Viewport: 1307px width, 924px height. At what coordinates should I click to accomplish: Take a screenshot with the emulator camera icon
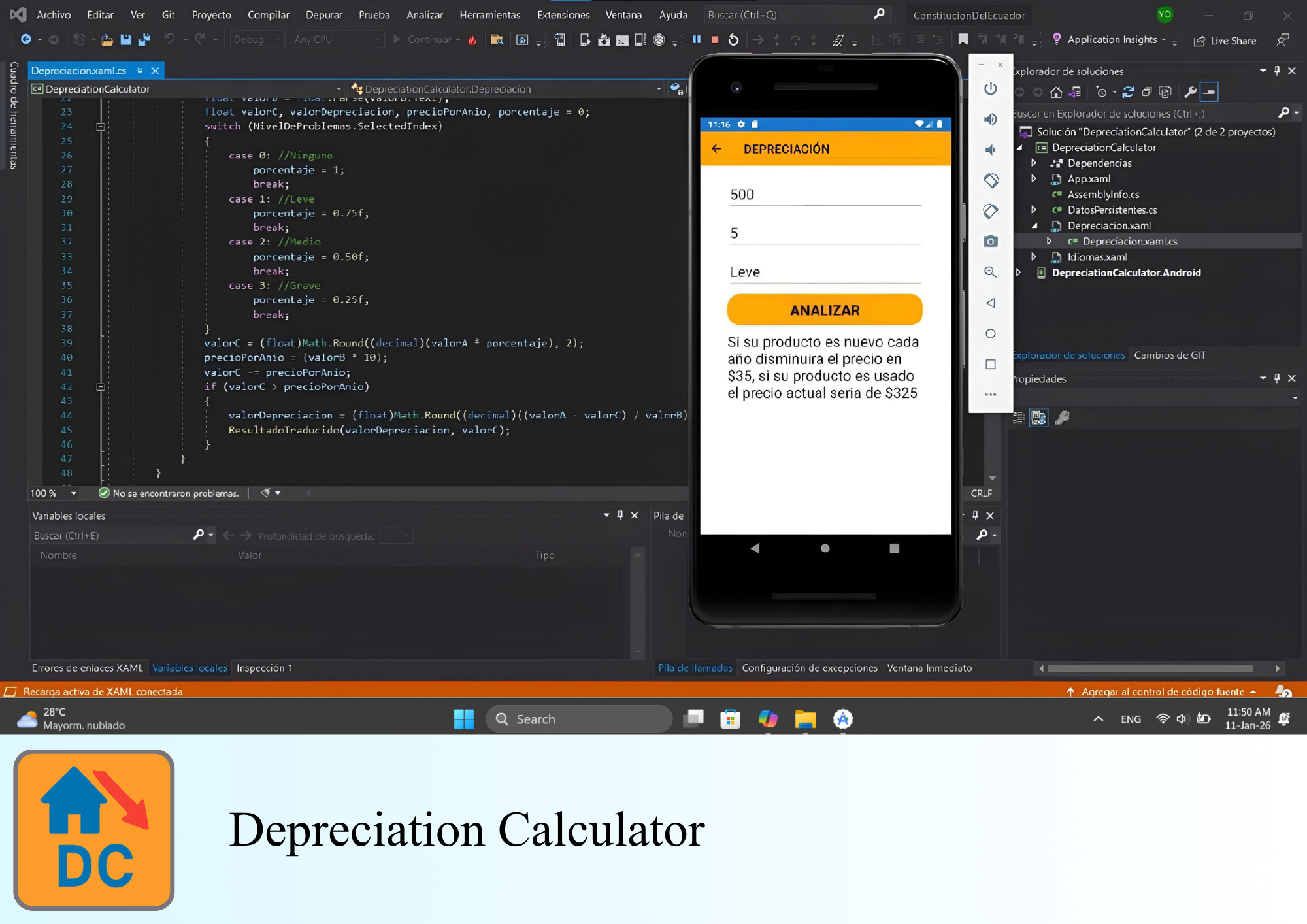pos(991,241)
